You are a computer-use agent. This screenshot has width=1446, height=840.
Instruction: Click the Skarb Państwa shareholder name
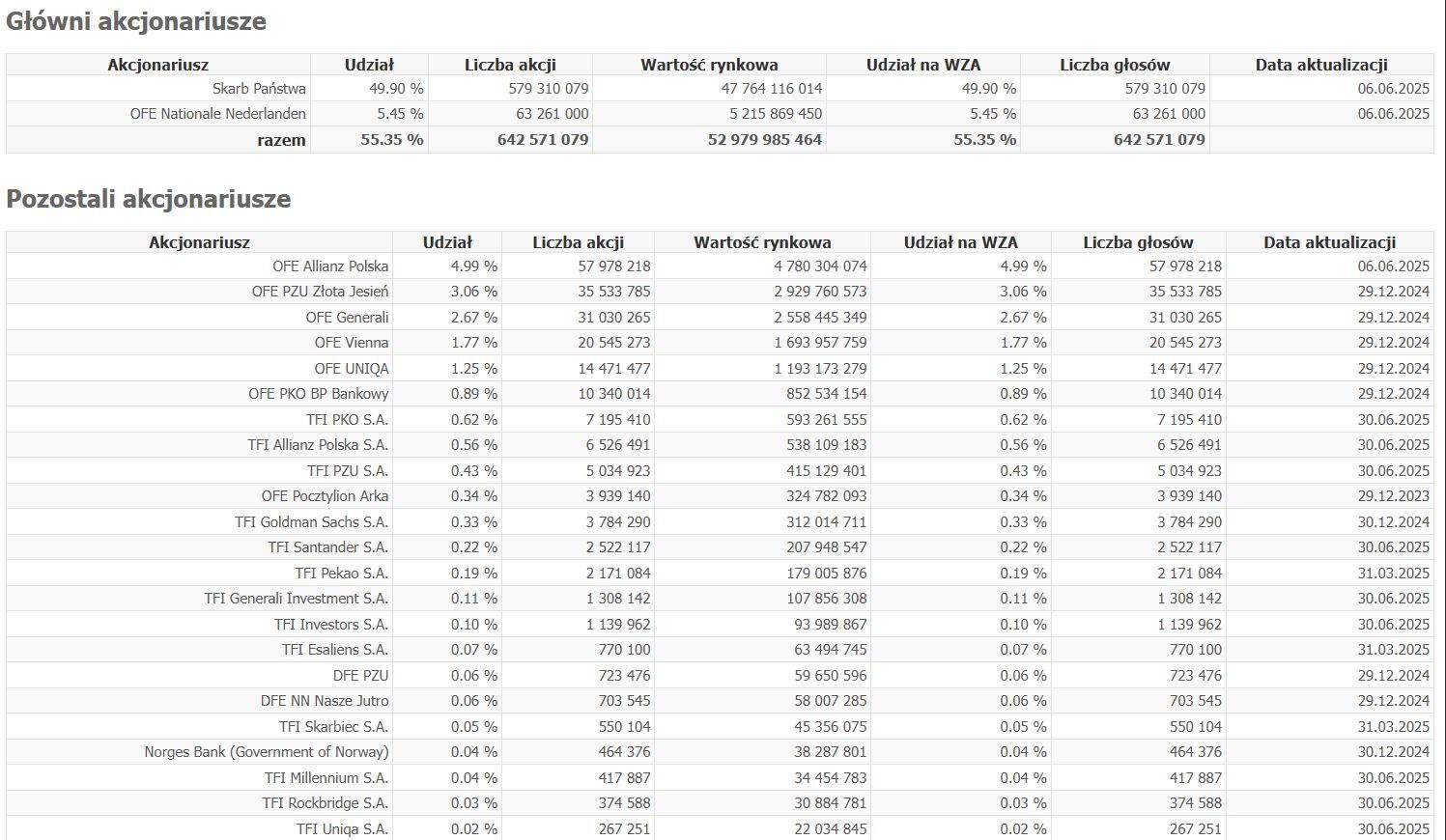[259, 89]
